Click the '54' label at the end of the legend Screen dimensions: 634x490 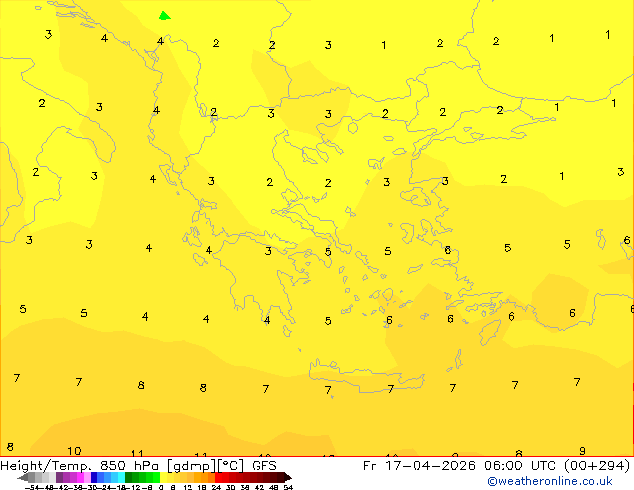click(x=288, y=487)
